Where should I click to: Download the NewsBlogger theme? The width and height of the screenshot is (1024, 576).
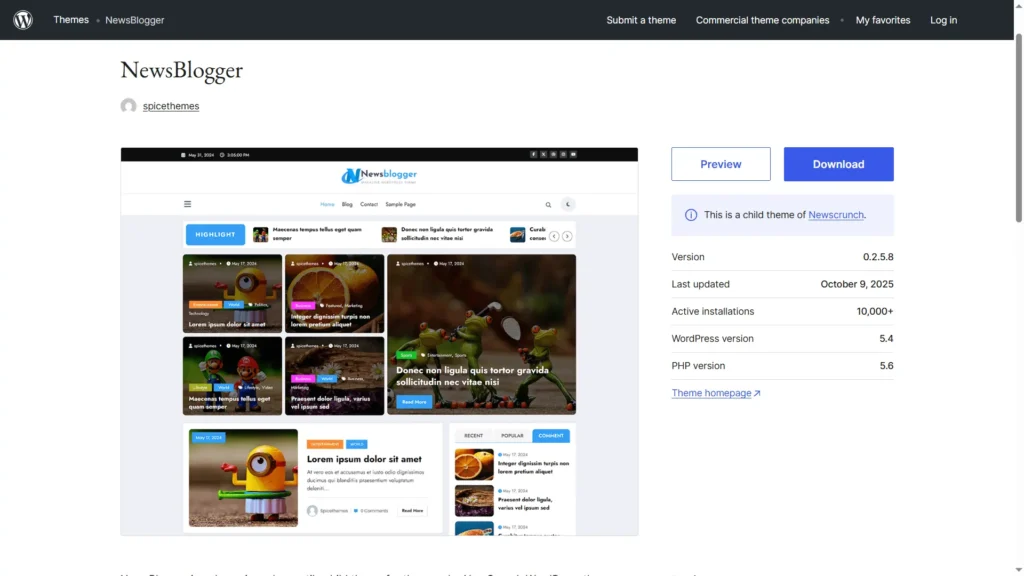click(839, 164)
